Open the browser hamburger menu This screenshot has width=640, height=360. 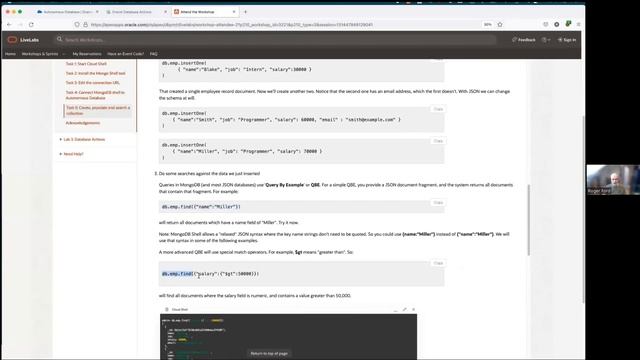point(578,24)
